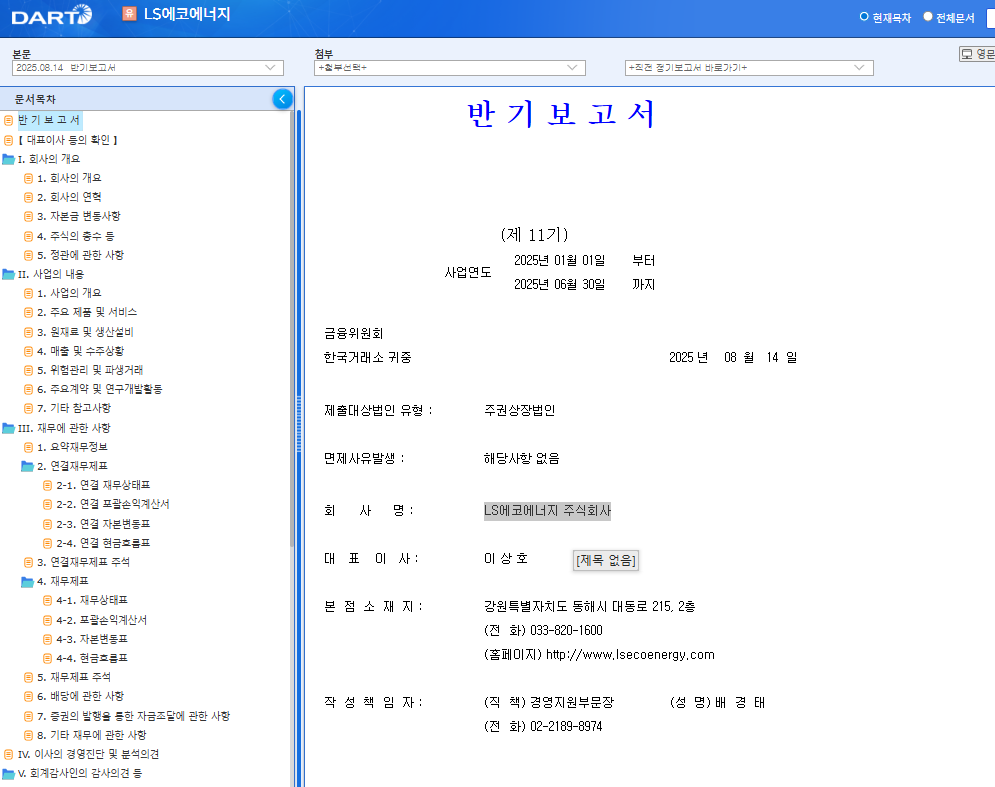Click the page icon beside 대표이사 등의 확인
The height and width of the screenshot is (787, 995).
9,140
